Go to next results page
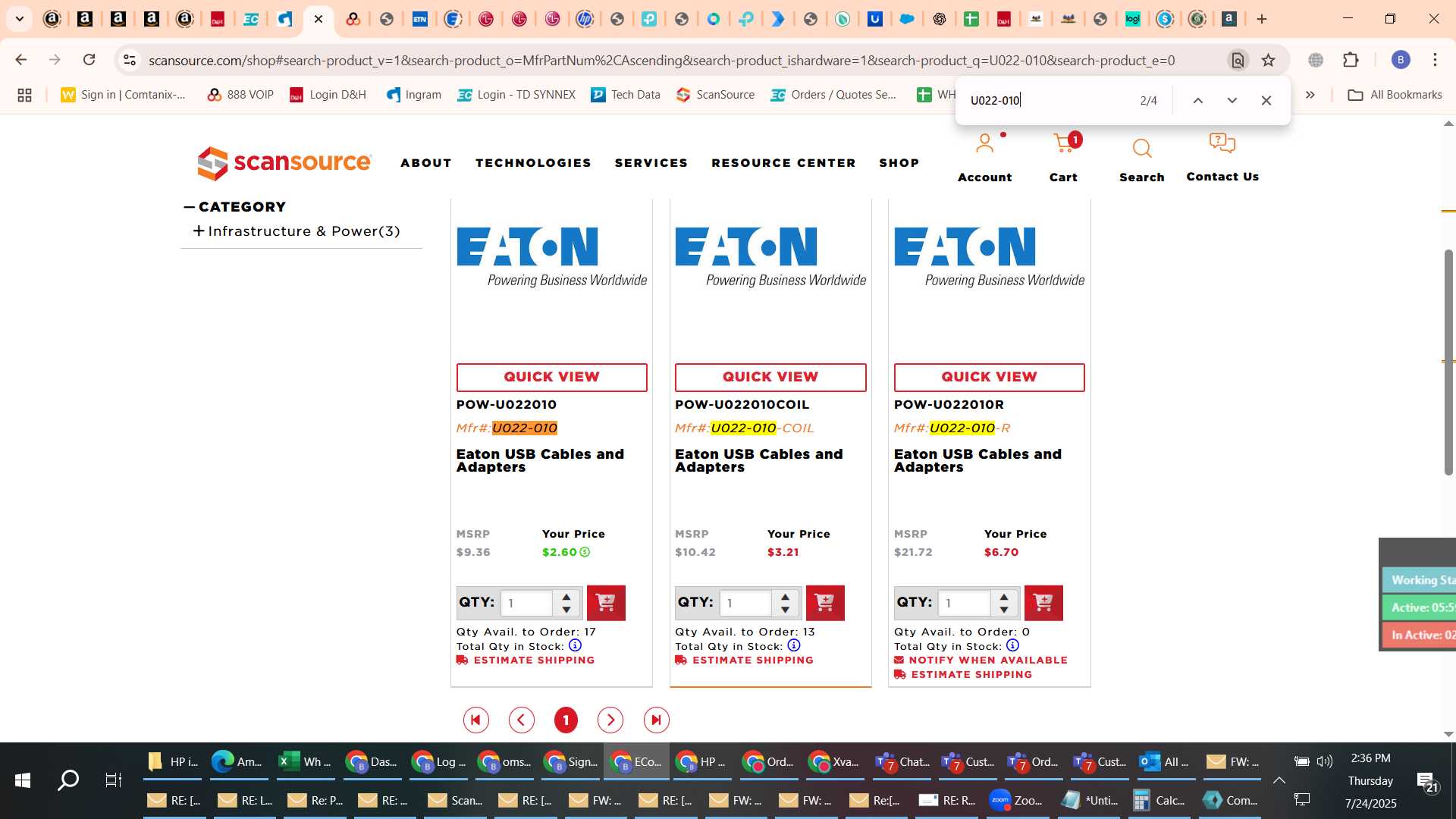The image size is (1456, 819). 610,720
